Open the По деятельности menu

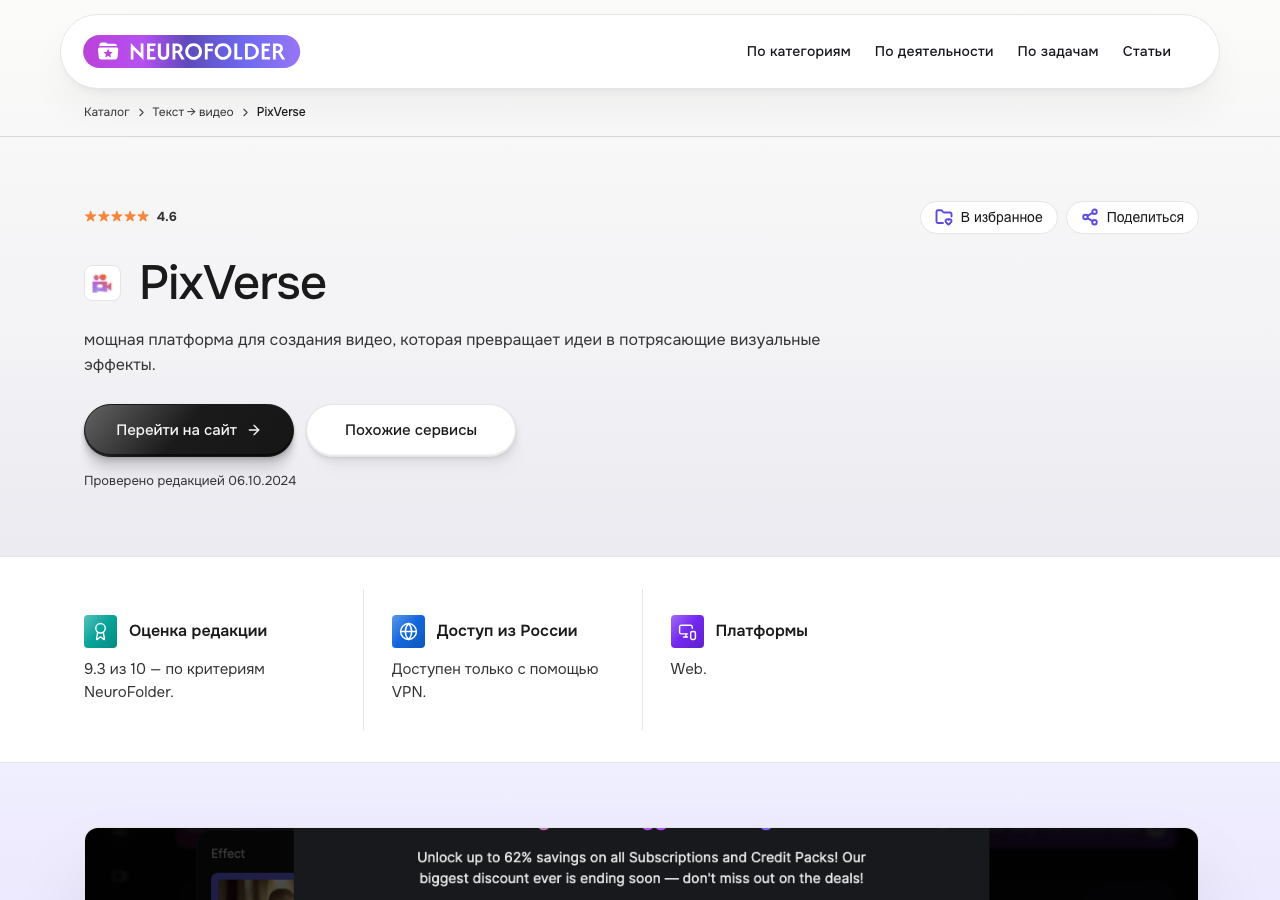point(934,51)
